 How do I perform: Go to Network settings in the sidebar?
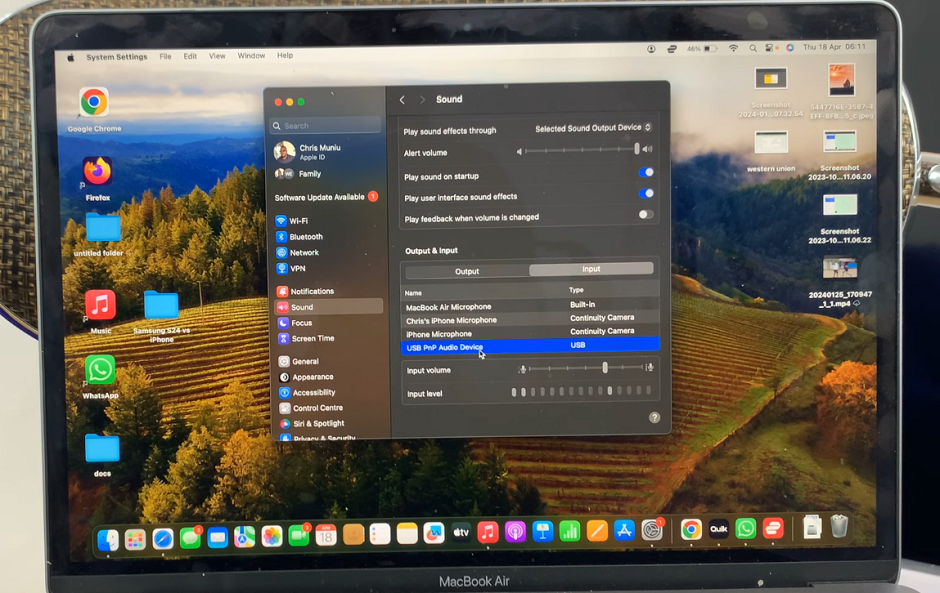(x=297, y=252)
